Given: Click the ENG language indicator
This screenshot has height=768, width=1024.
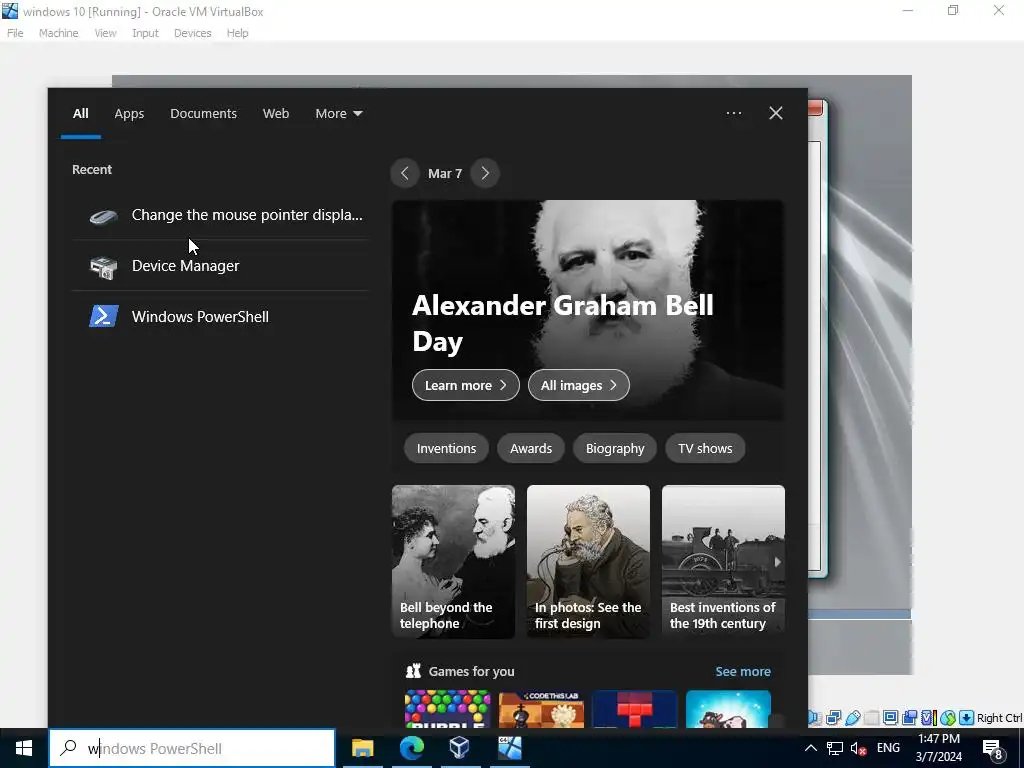Looking at the screenshot, I should (888, 748).
